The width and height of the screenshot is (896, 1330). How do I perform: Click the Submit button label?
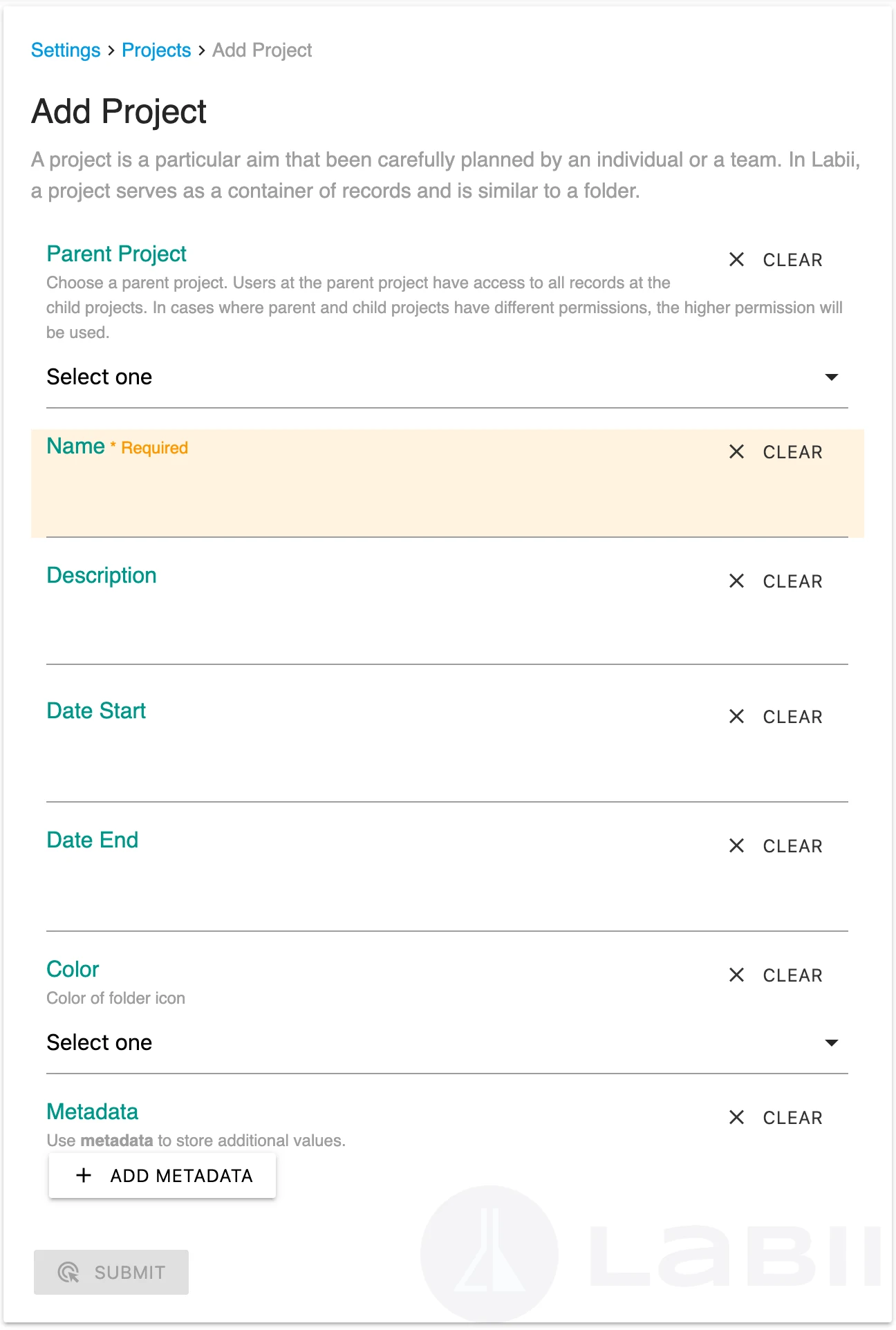click(130, 1273)
